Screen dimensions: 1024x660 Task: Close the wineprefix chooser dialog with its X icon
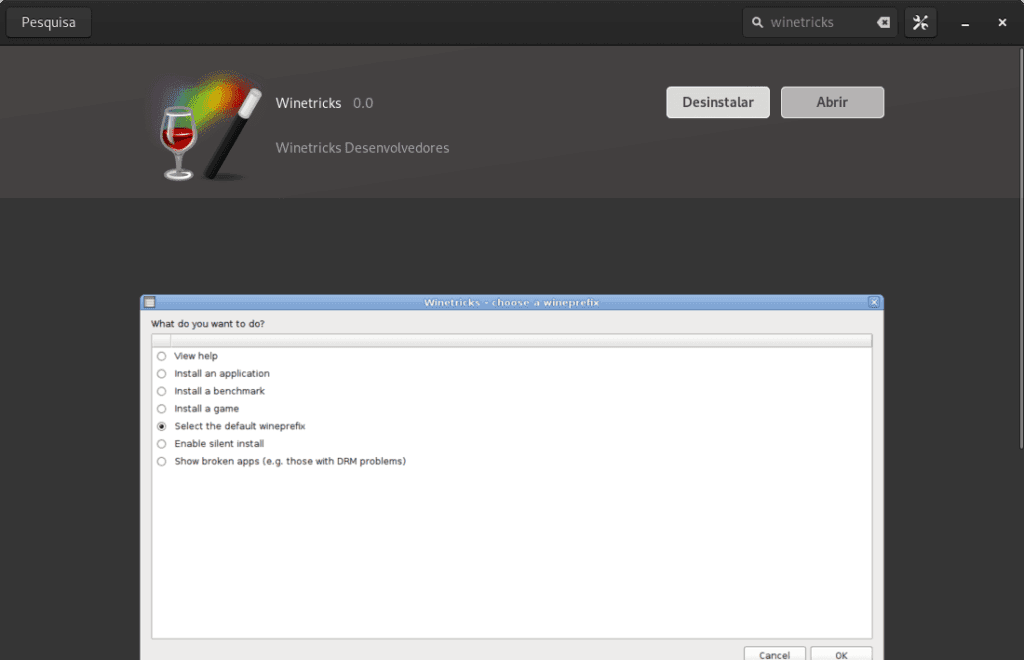[873, 301]
